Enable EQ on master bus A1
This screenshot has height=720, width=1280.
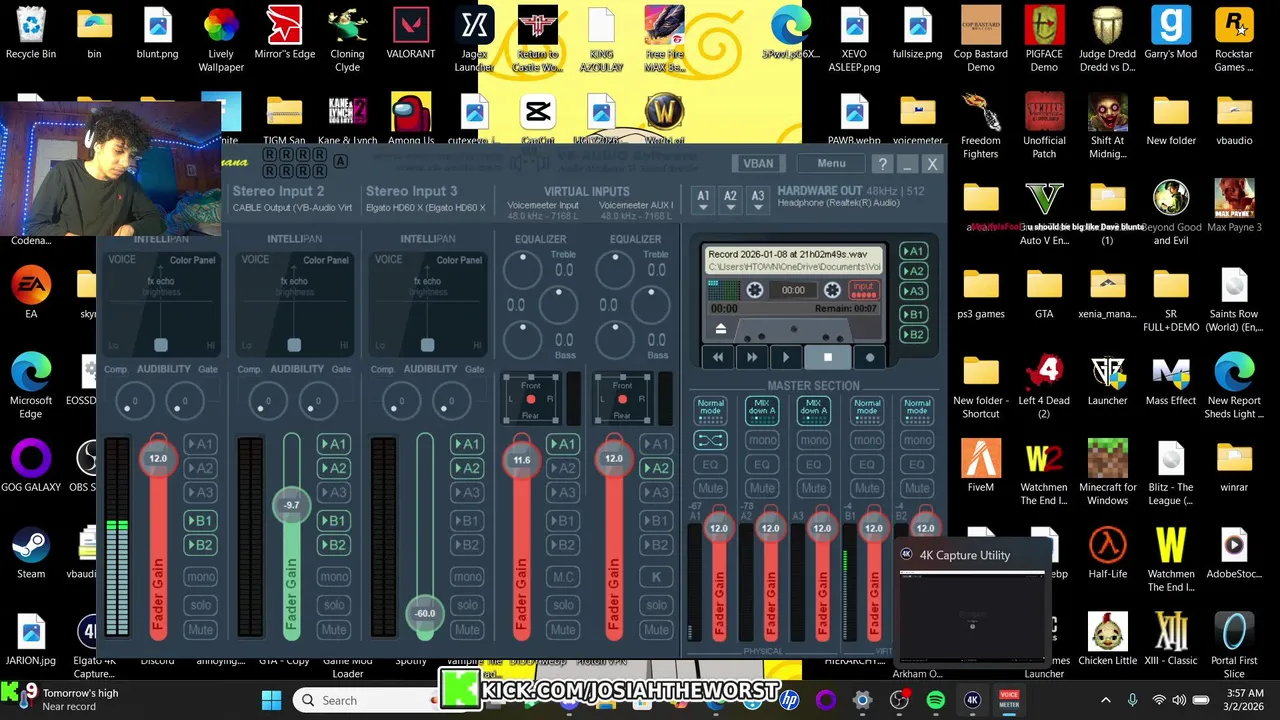pyautogui.click(x=710, y=465)
